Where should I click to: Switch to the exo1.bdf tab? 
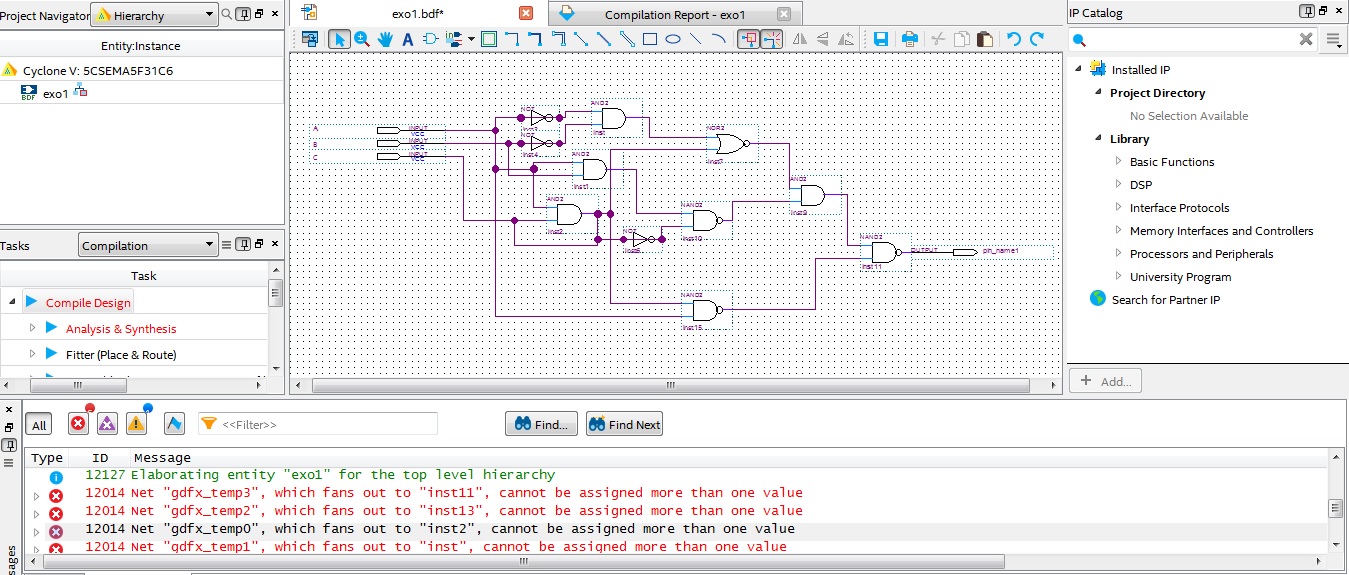click(x=417, y=14)
